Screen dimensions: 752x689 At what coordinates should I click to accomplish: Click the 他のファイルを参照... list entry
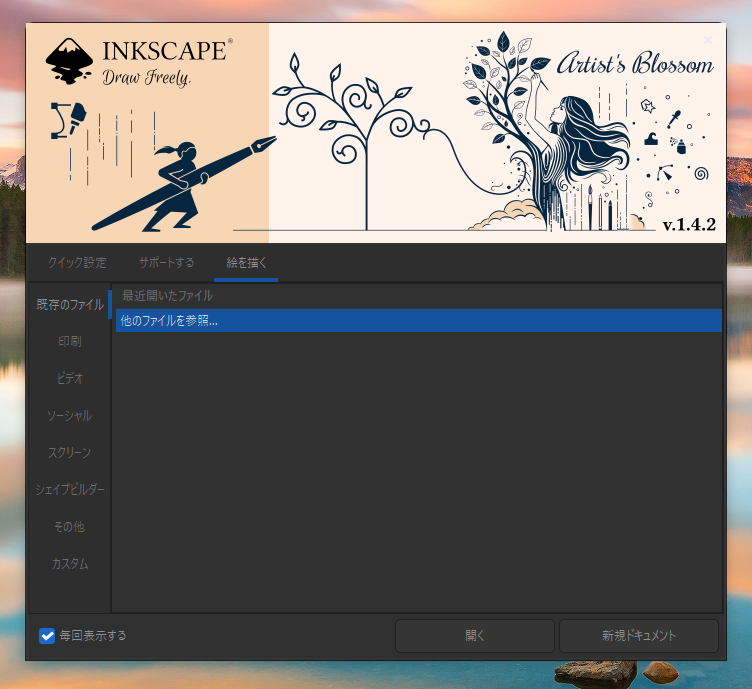click(418, 320)
